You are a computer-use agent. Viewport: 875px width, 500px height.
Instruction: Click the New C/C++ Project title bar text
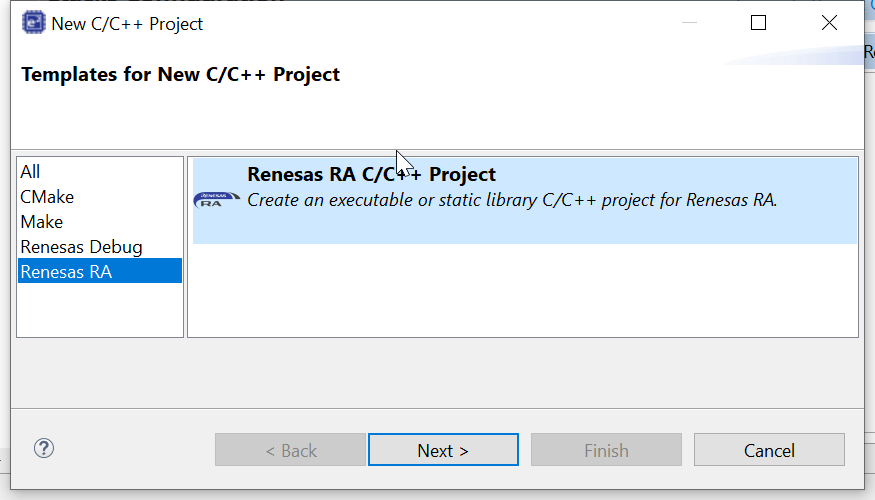pyautogui.click(x=127, y=23)
